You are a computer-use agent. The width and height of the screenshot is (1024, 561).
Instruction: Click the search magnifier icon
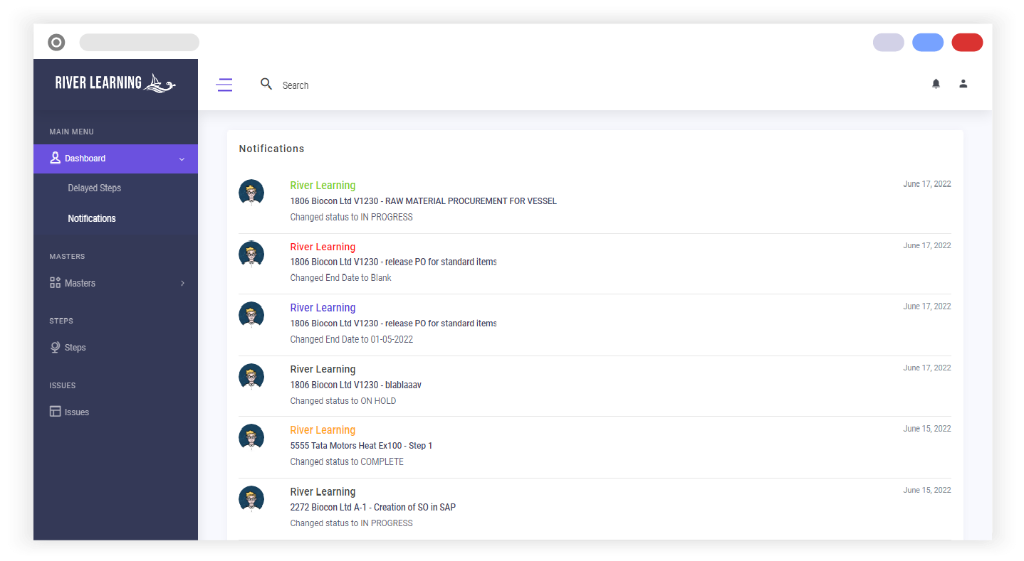266,84
